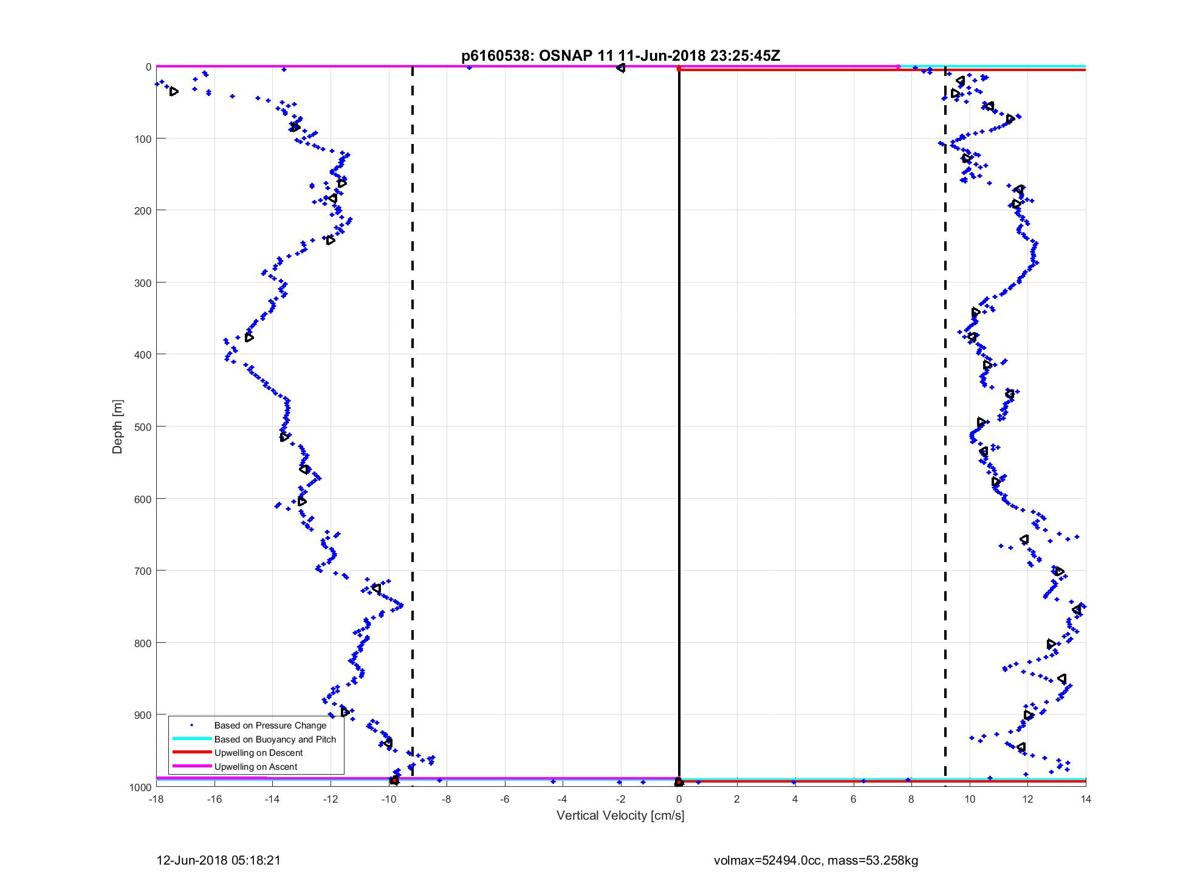The height and width of the screenshot is (885, 1200).
Task: Select the "Vertical Velocity [cm/s]" x-axis label
Action: 620,816
